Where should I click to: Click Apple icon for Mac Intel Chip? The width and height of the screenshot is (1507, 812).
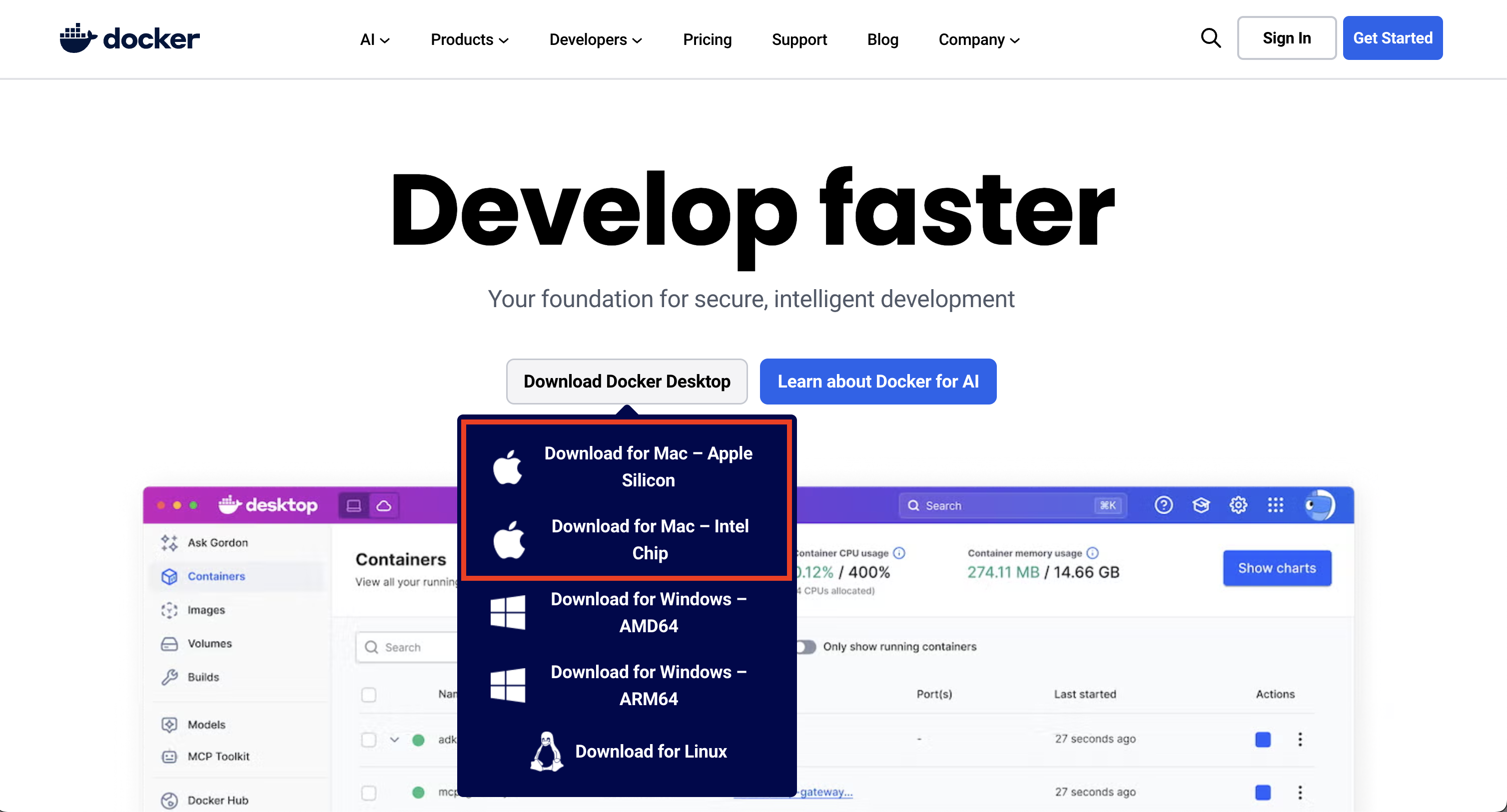pos(508,539)
